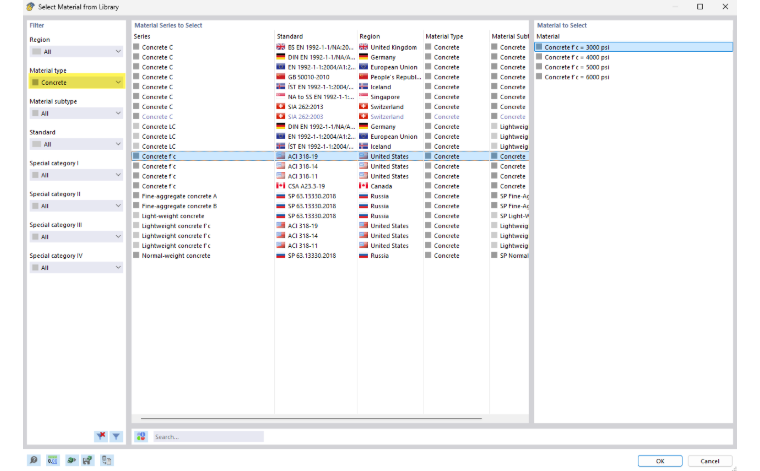The height and width of the screenshot is (471, 760).
Task: Click the green arrow import icon in bottom toolbar
Action: click(71, 460)
